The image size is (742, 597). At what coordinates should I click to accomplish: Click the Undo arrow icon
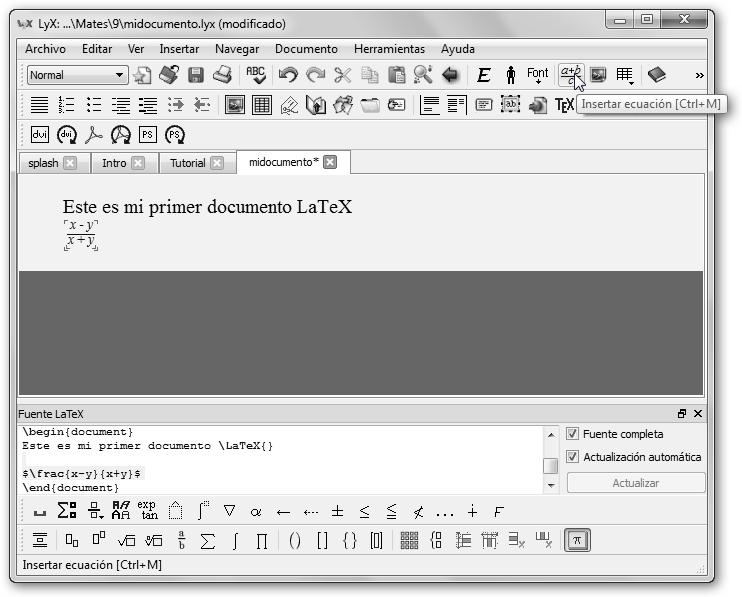(x=288, y=75)
